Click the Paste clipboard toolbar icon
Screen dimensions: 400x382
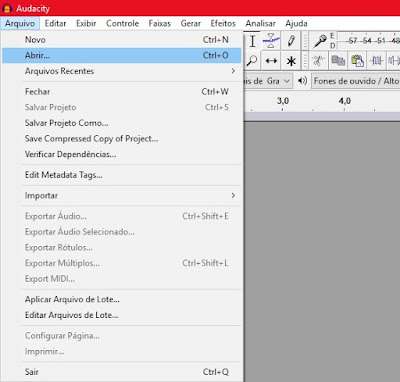[357, 61]
